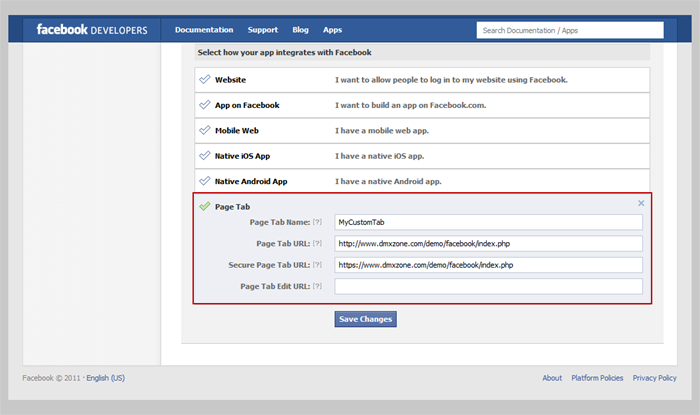Expand the Native iOS App row

point(422,156)
